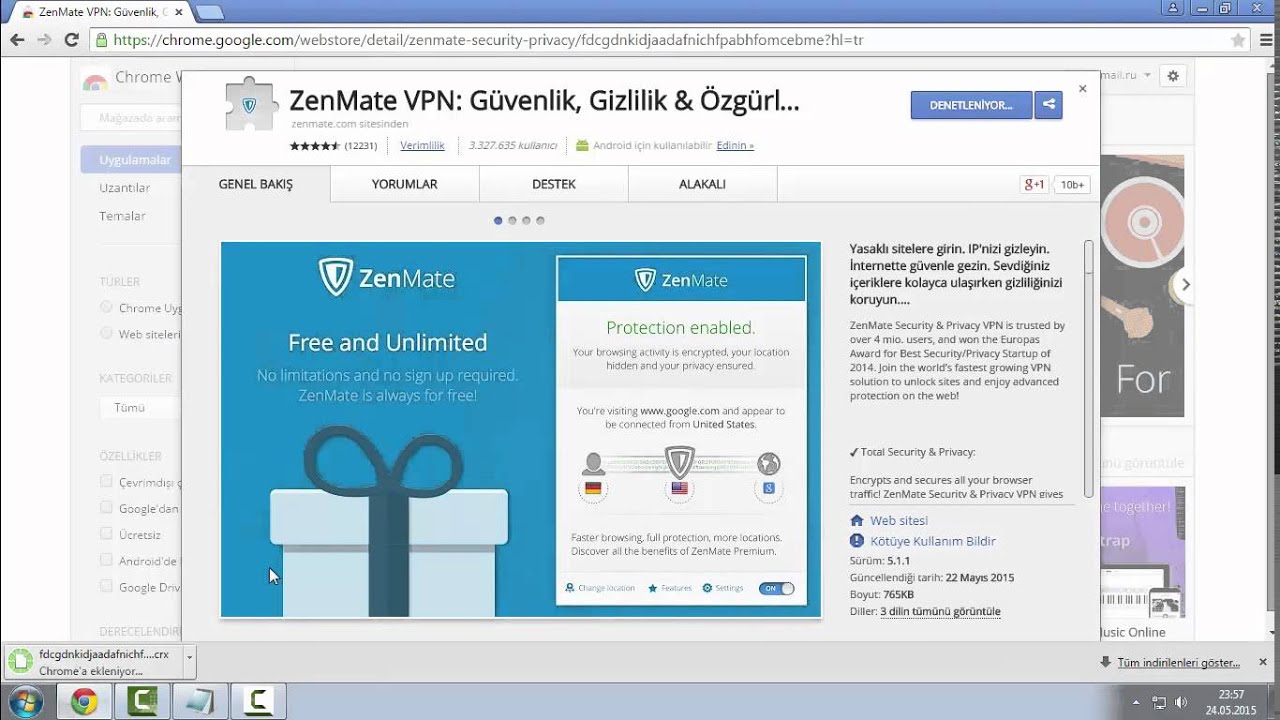1280x720 pixels.
Task: Click the 12231 ratings count
Action: [x=361, y=145]
